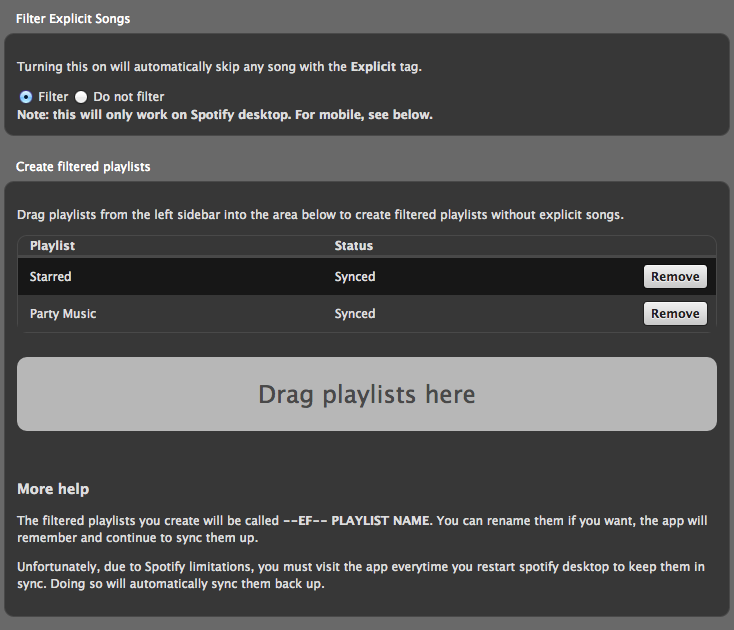The image size is (734, 630).
Task: Click the Synced status of Starred
Action: coord(355,277)
